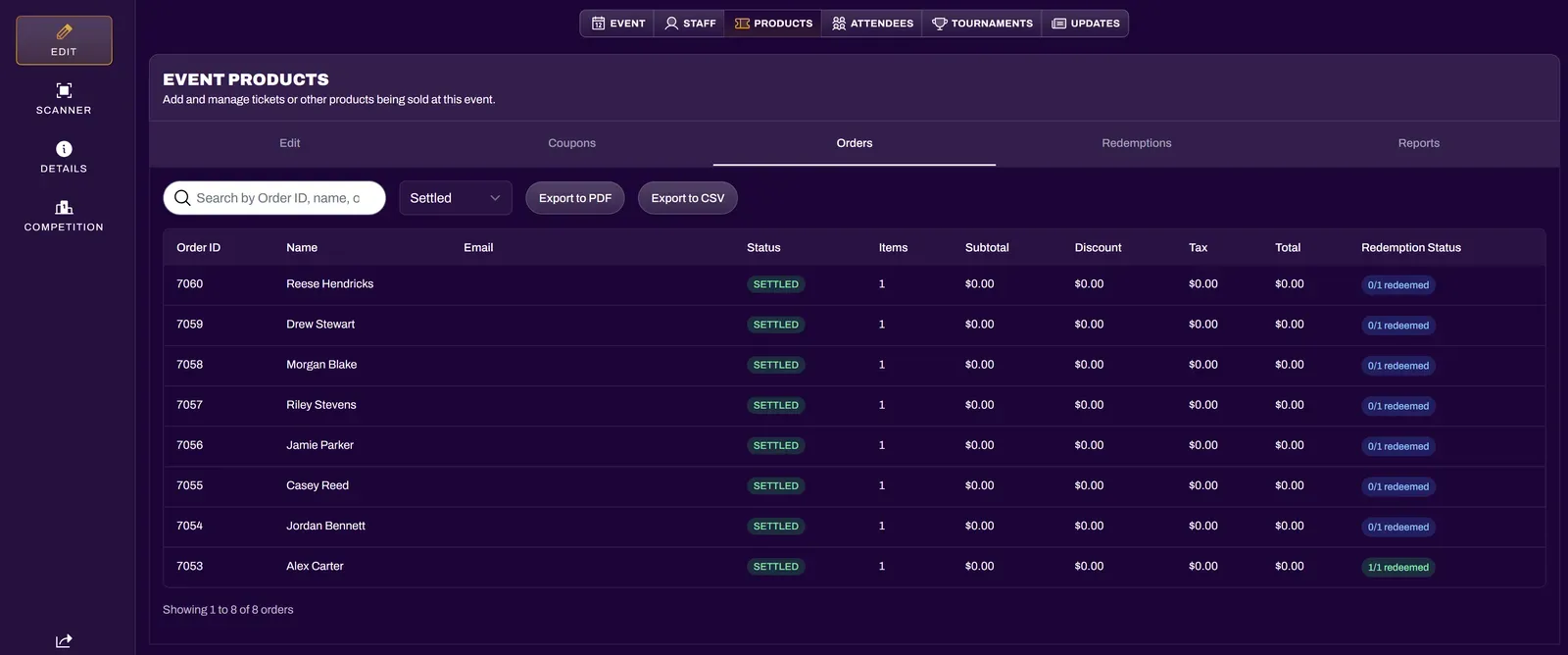This screenshot has height=655, width=1568.
Task: Open order 7056
Action: pyautogui.click(x=190, y=445)
